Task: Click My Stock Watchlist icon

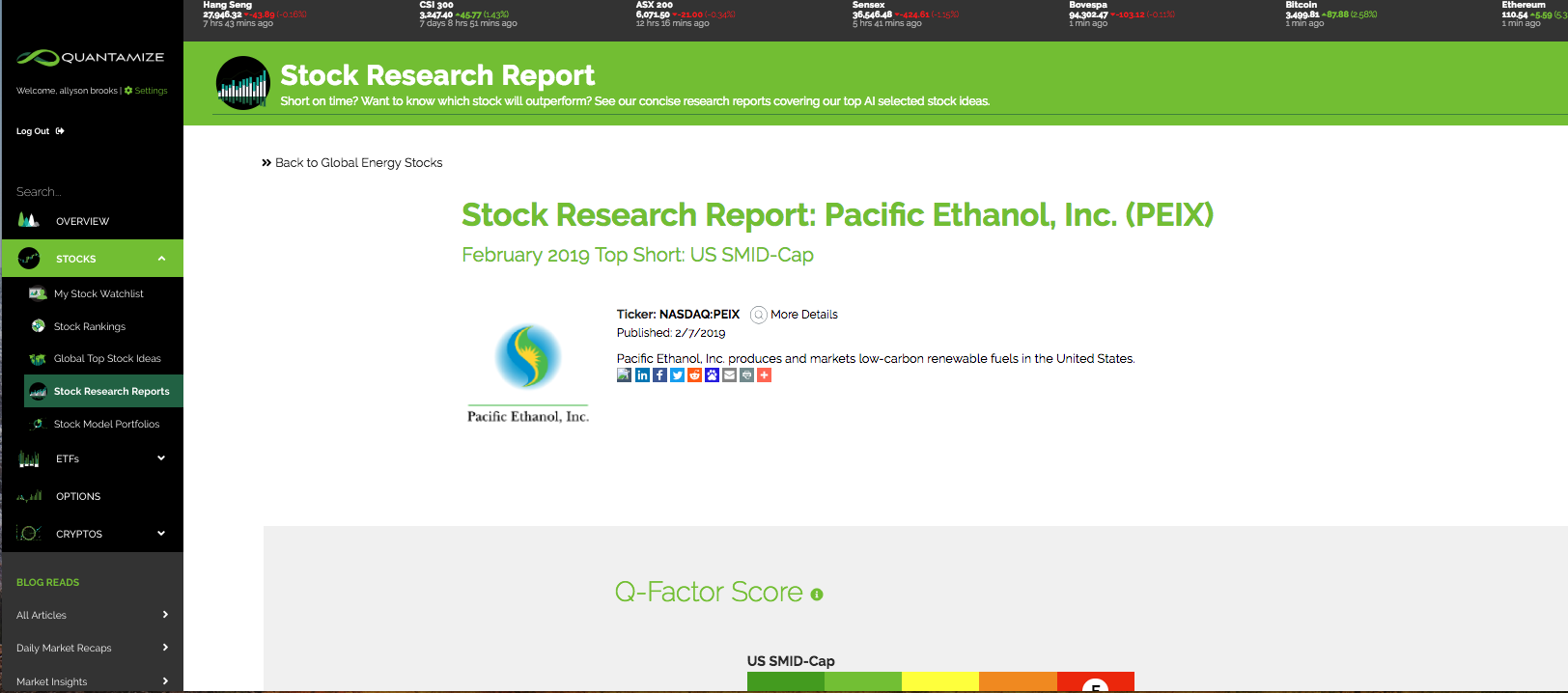Action: [38, 293]
